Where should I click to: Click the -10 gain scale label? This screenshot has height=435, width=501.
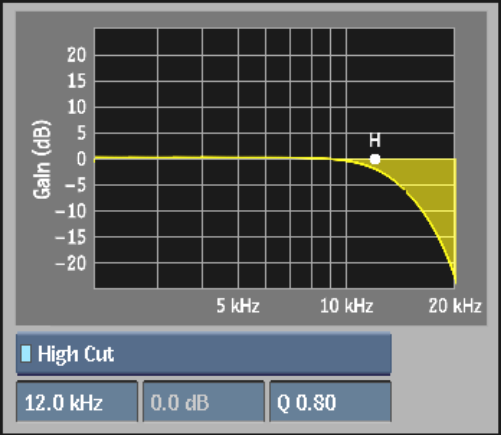[x=71, y=211]
